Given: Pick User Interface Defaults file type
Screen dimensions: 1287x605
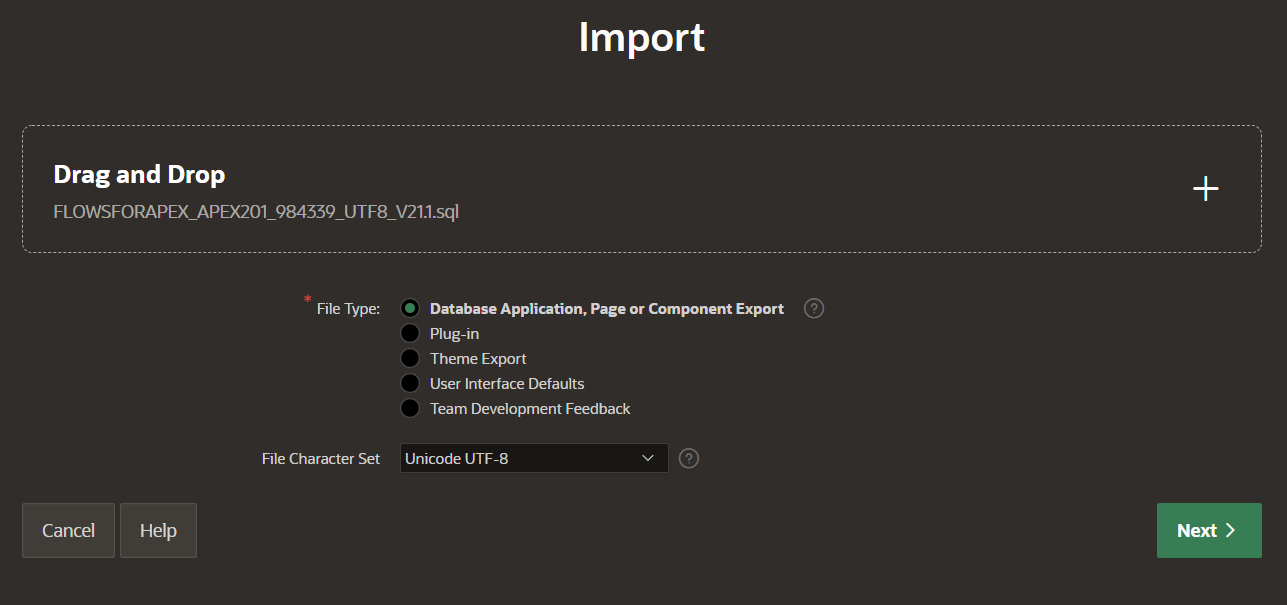Looking at the screenshot, I should pyautogui.click(x=410, y=383).
